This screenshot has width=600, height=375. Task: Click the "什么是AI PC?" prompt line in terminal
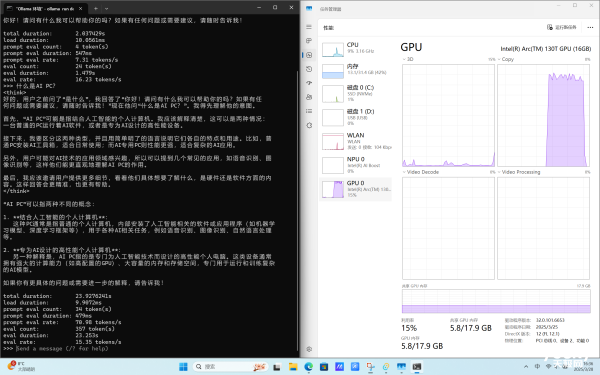[x=29, y=86]
